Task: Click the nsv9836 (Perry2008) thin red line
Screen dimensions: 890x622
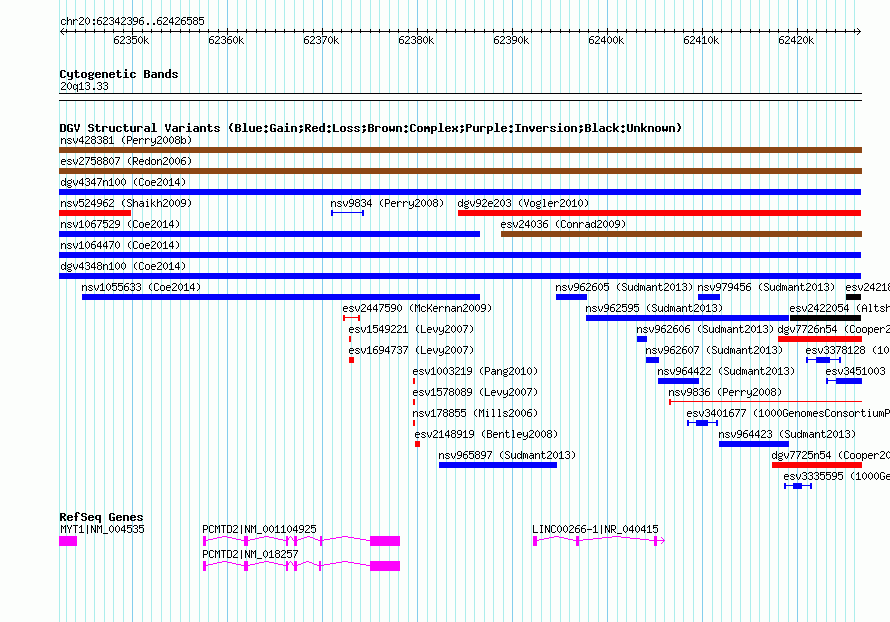Action: point(765,402)
